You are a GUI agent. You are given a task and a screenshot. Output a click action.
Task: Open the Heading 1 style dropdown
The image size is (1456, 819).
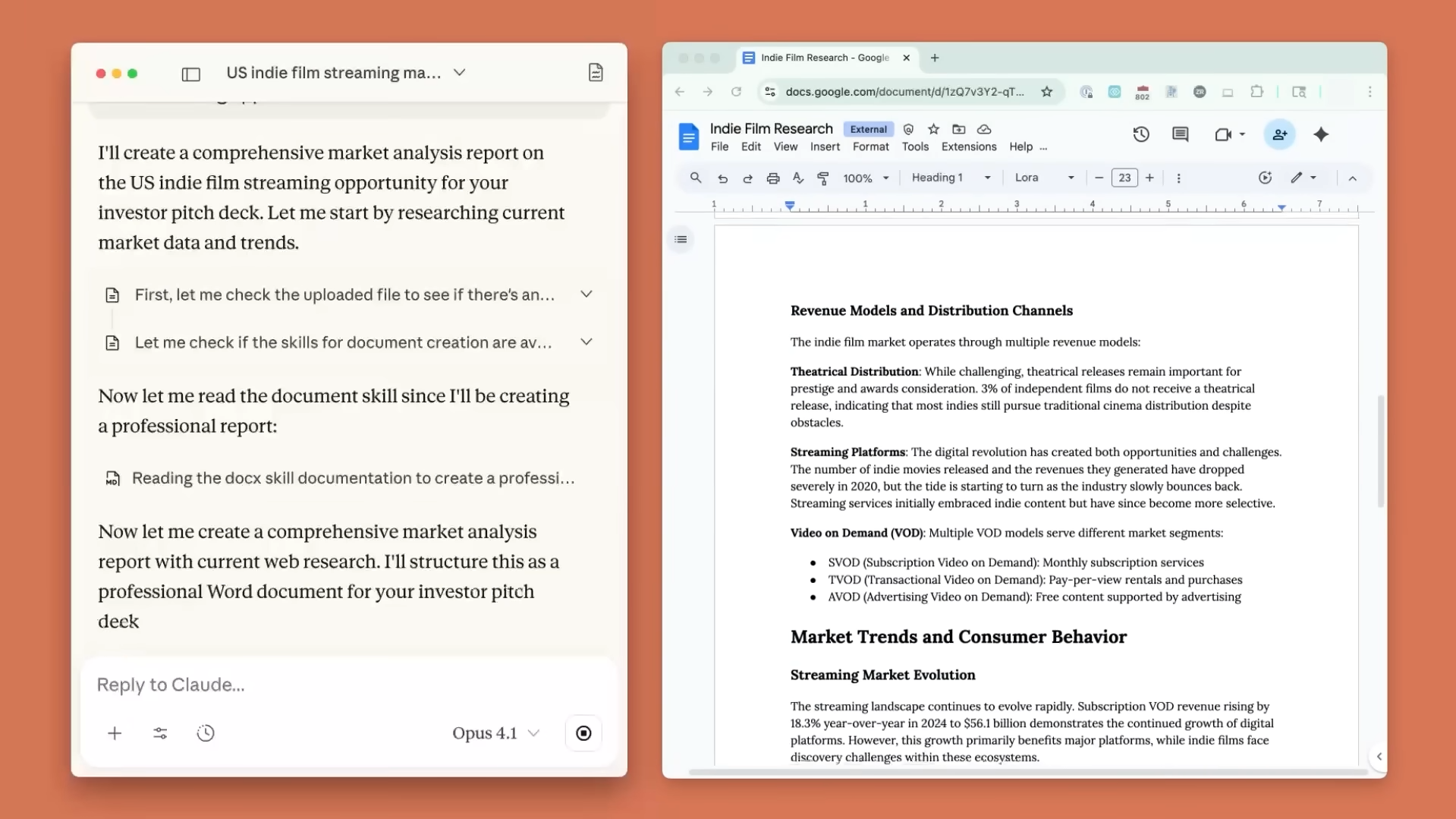(951, 178)
